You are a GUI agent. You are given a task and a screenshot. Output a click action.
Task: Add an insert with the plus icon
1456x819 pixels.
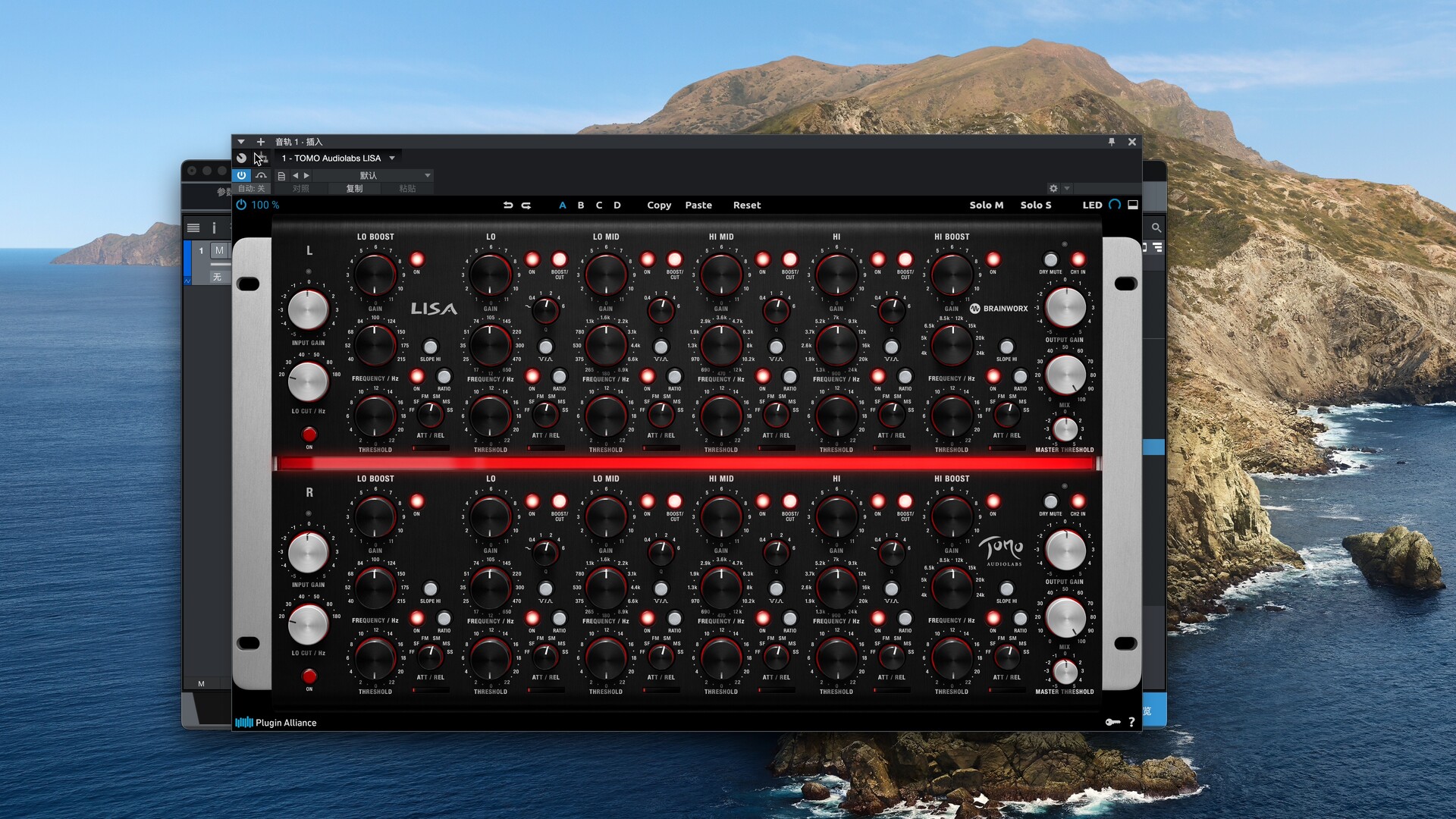tap(260, 142)
